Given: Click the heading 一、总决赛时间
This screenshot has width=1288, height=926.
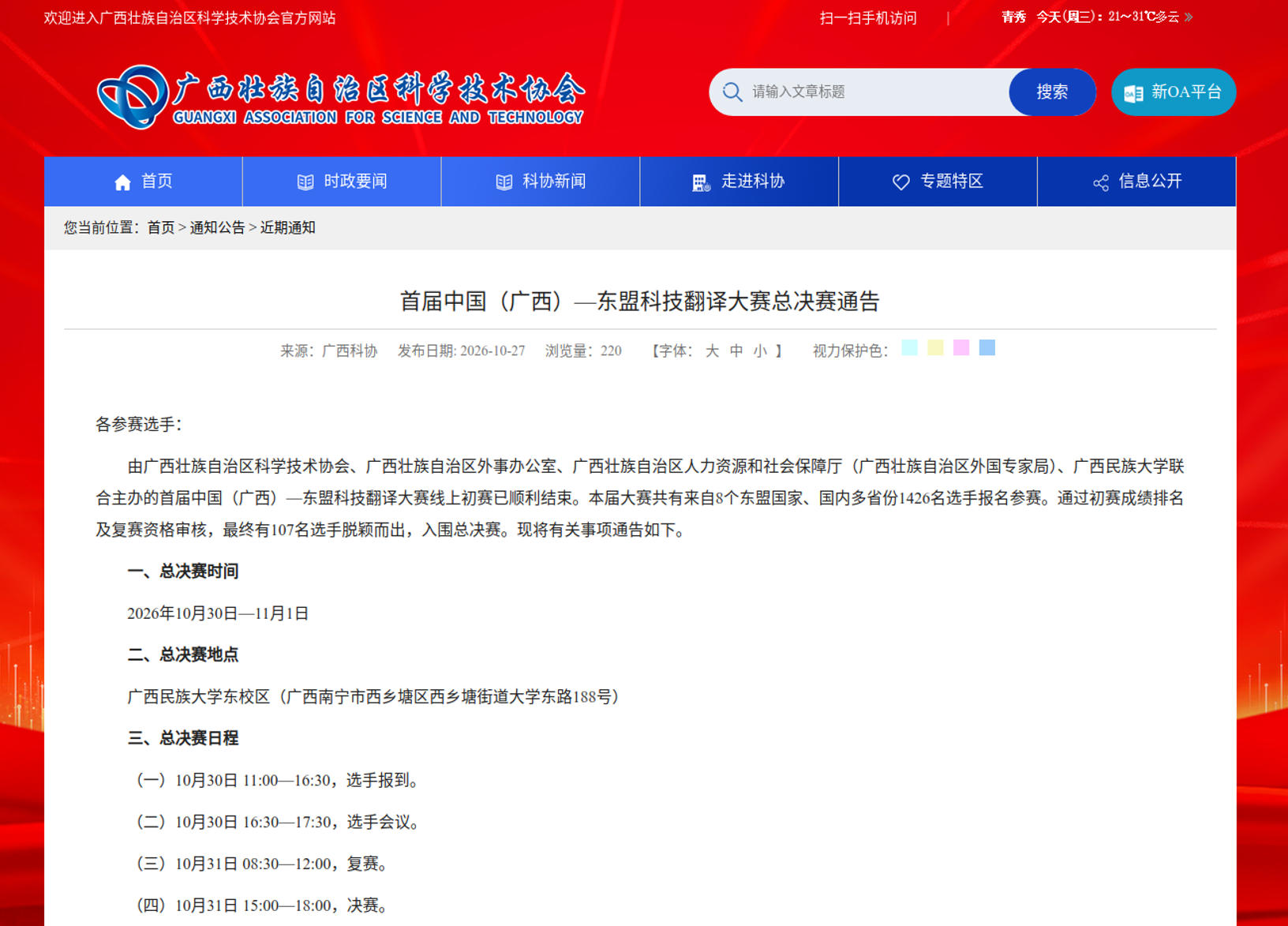Looking at the screenshot, I should point(183,571).
